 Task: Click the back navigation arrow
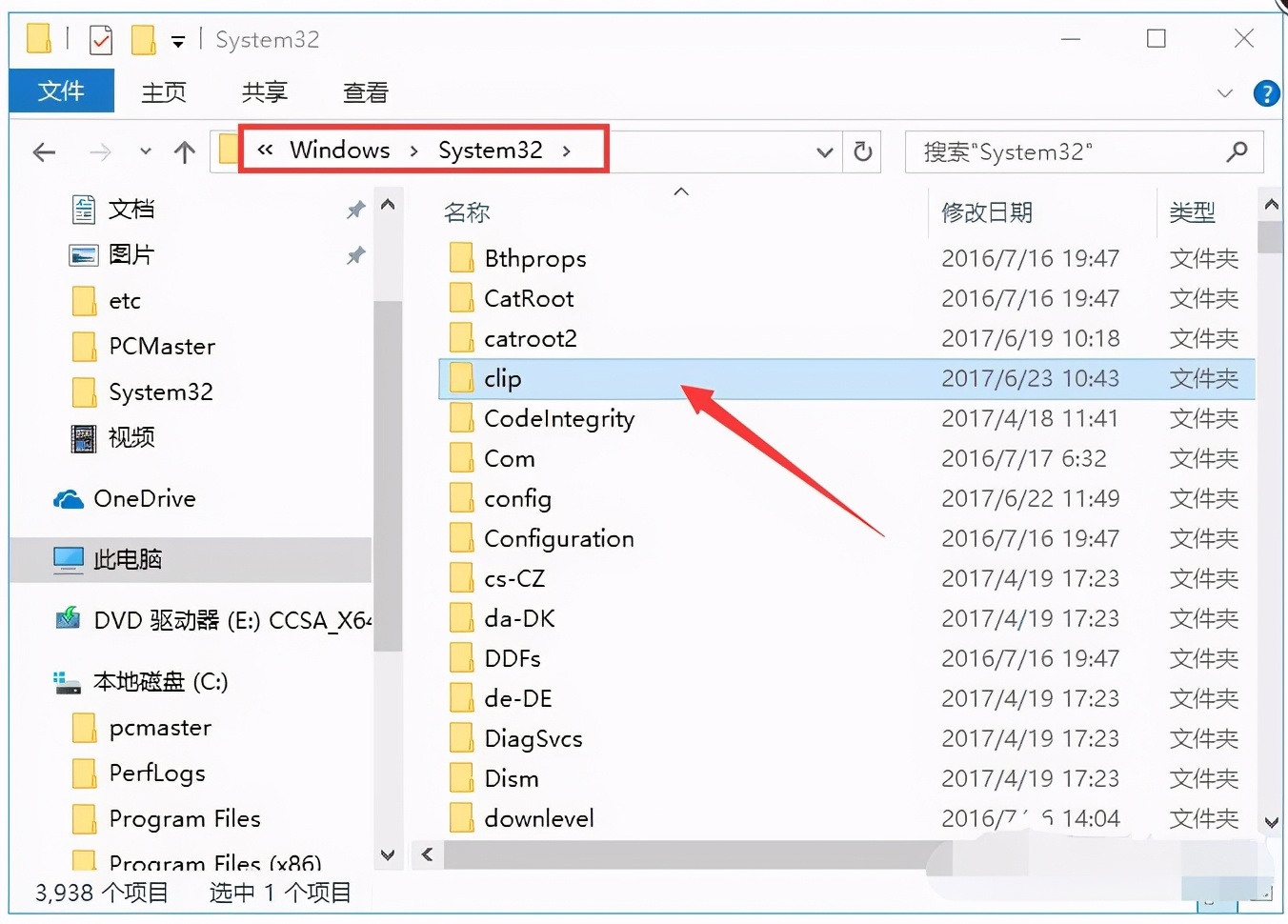[x=44, y=152]
